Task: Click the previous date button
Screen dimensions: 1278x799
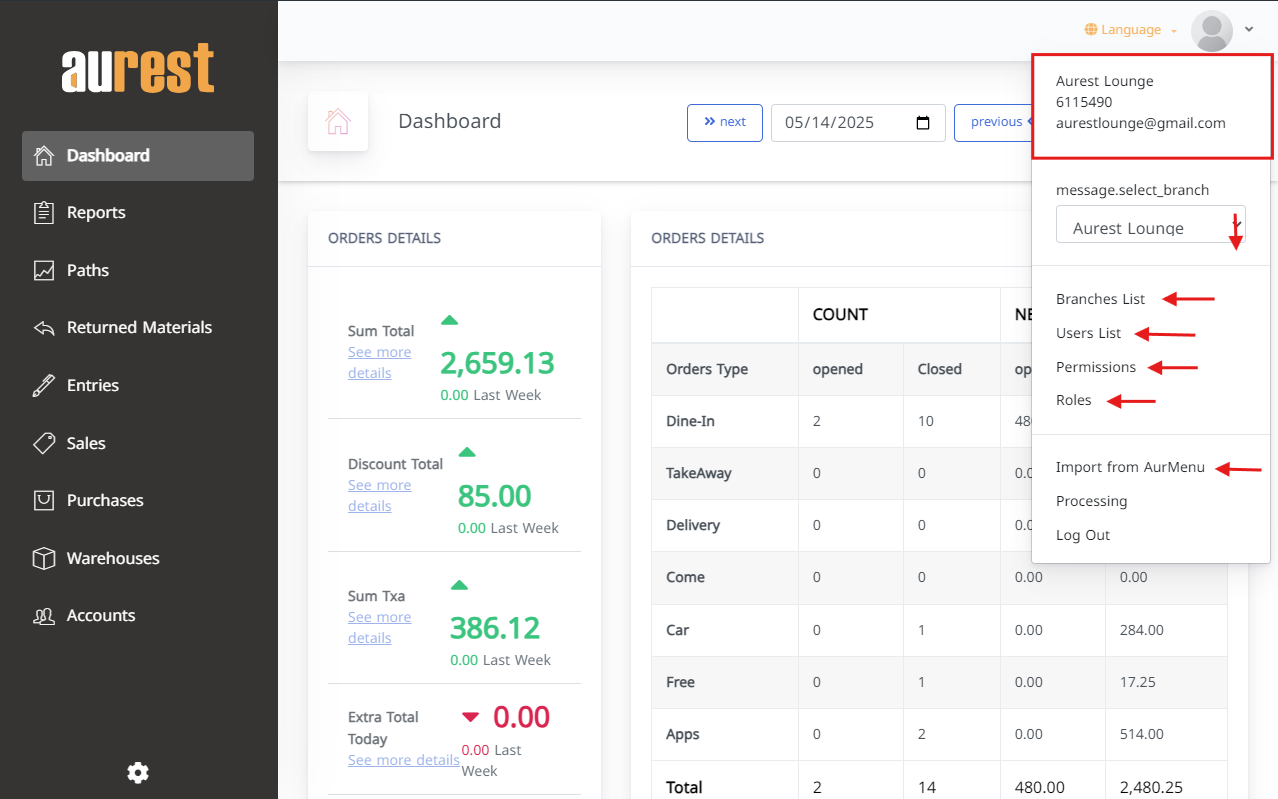Action: coord(992,122)
